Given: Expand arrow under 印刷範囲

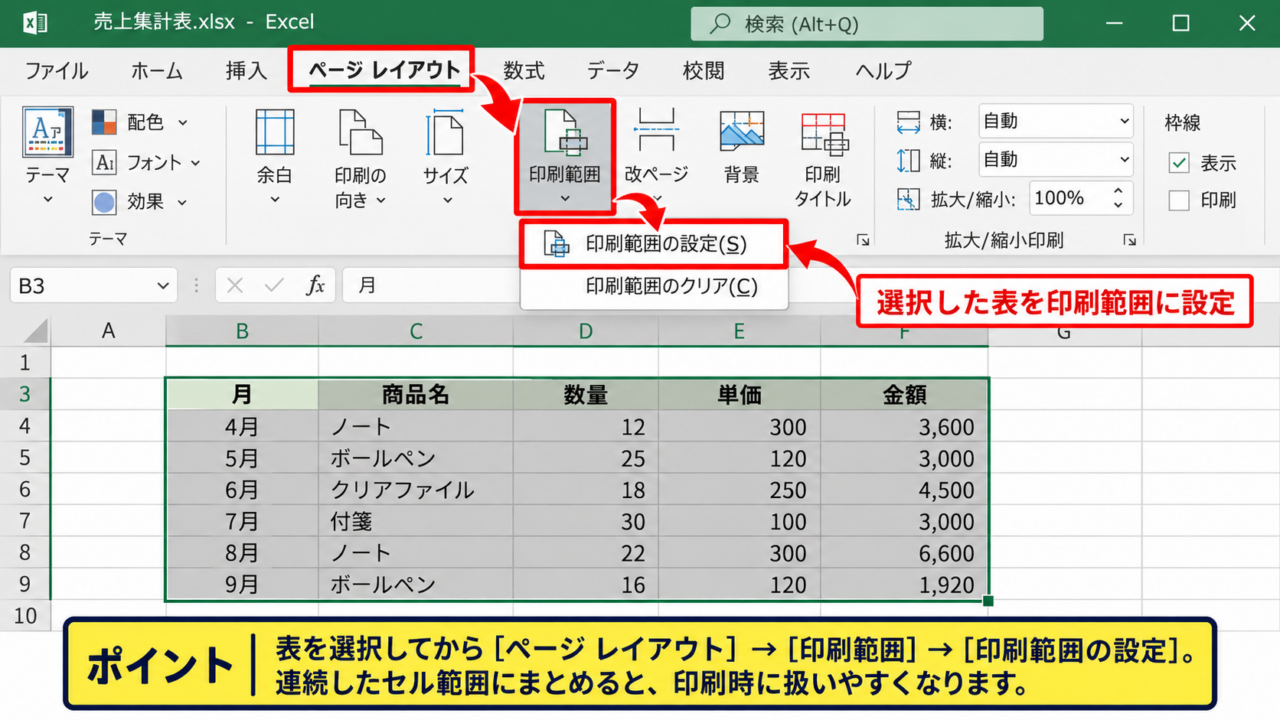Looking at the screenshot, I should point(564,199).
